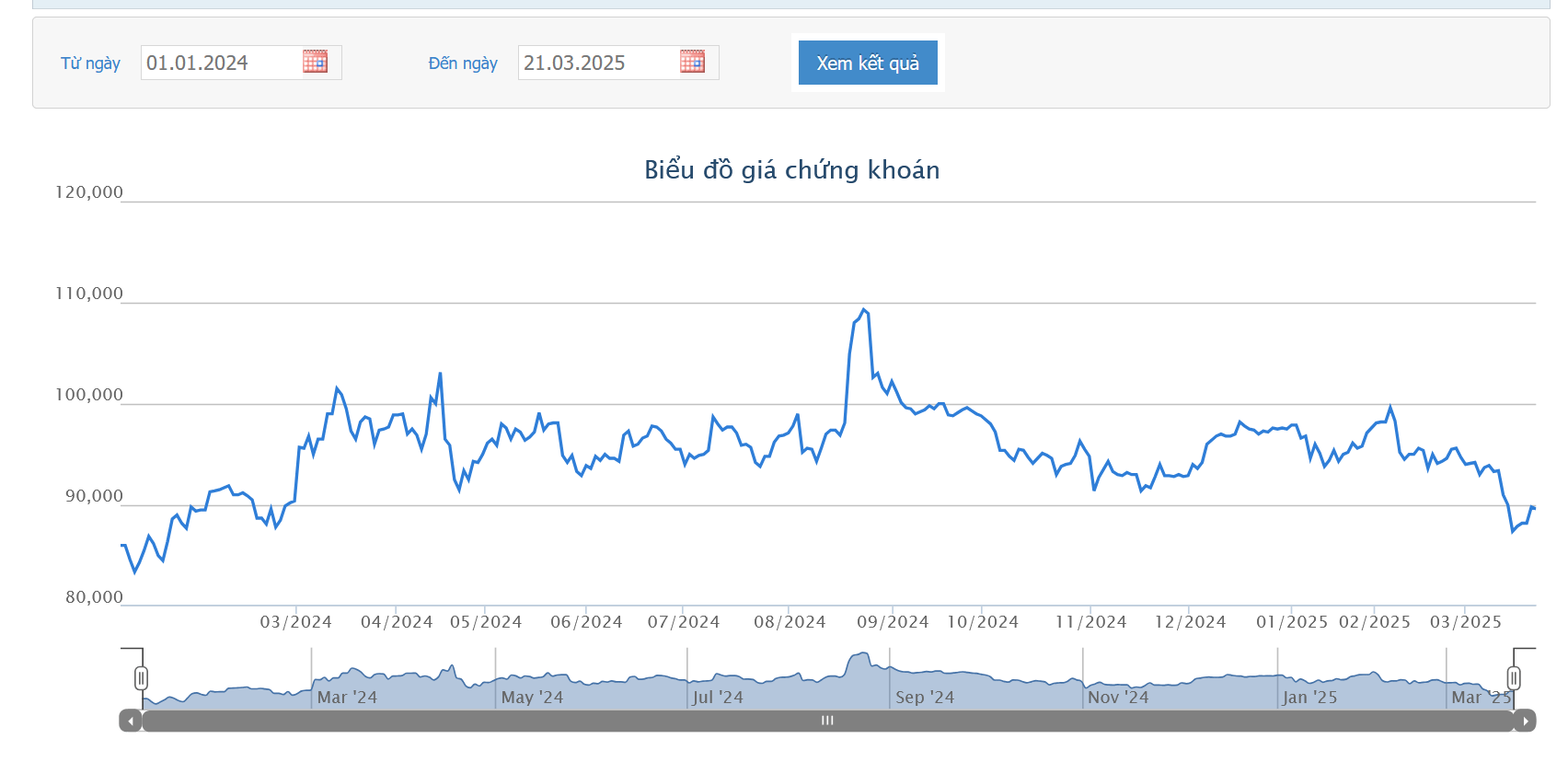Click the 04/2024 x-axis label
The width and height of the screenshot is (1568, 762).
(x=397, y=622)
